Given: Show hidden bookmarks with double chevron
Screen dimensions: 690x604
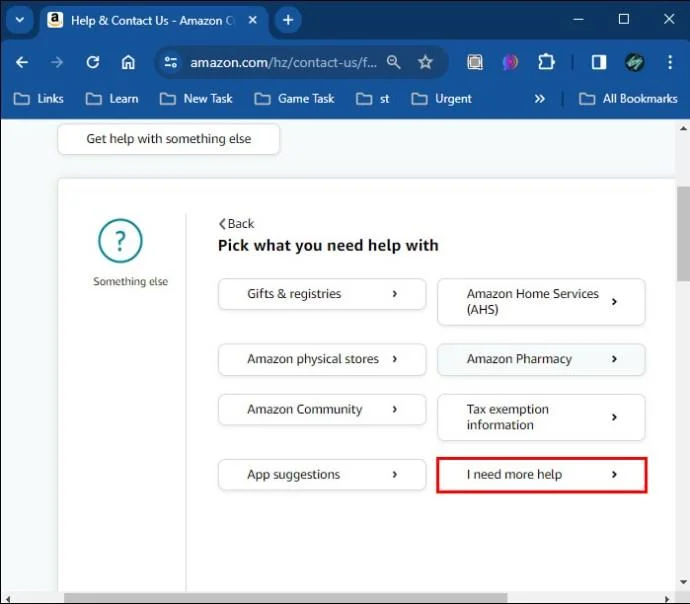Looking at the screenshot, I should pos(540,98).
